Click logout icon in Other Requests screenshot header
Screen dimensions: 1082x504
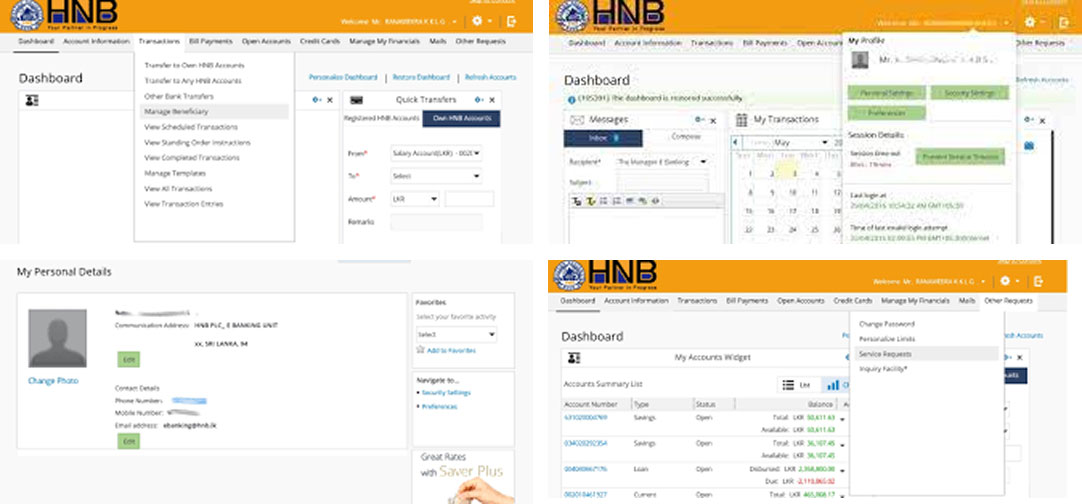click(1039, 281)
